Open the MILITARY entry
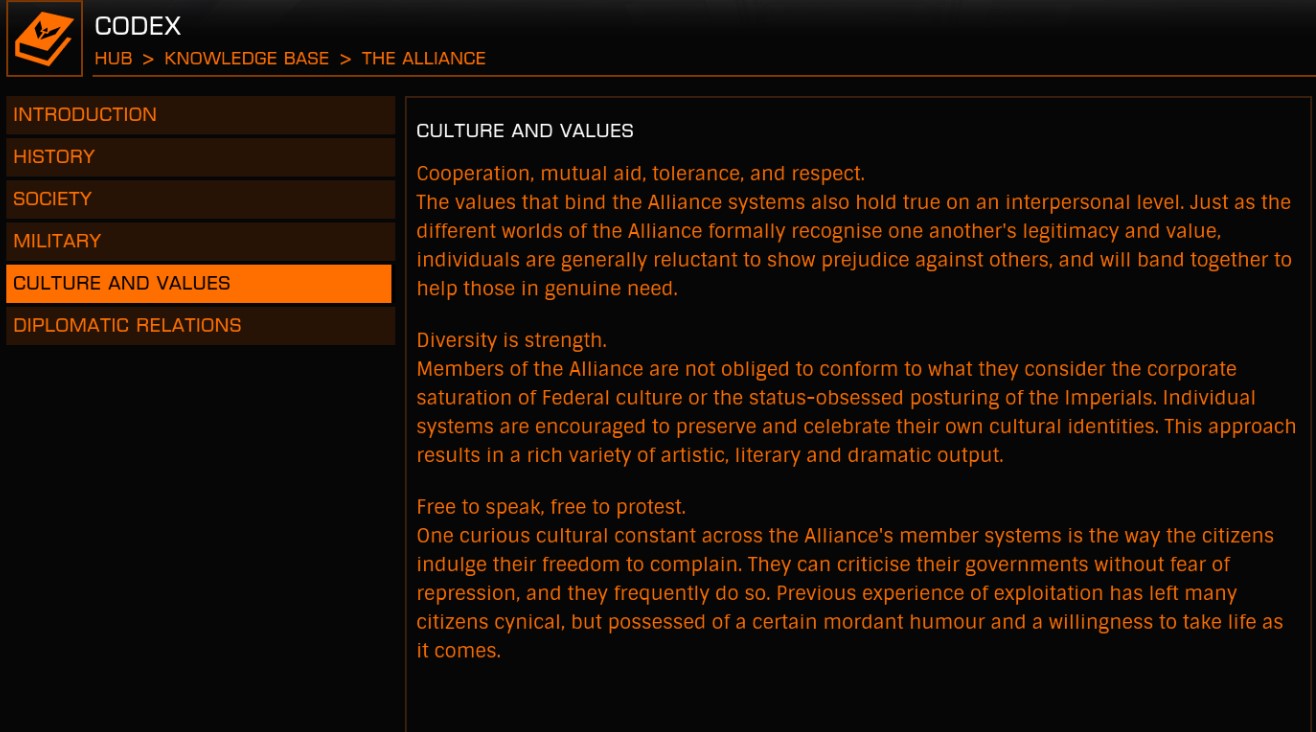The height and width of the screenshot is (732, 1316). [200, 241]
